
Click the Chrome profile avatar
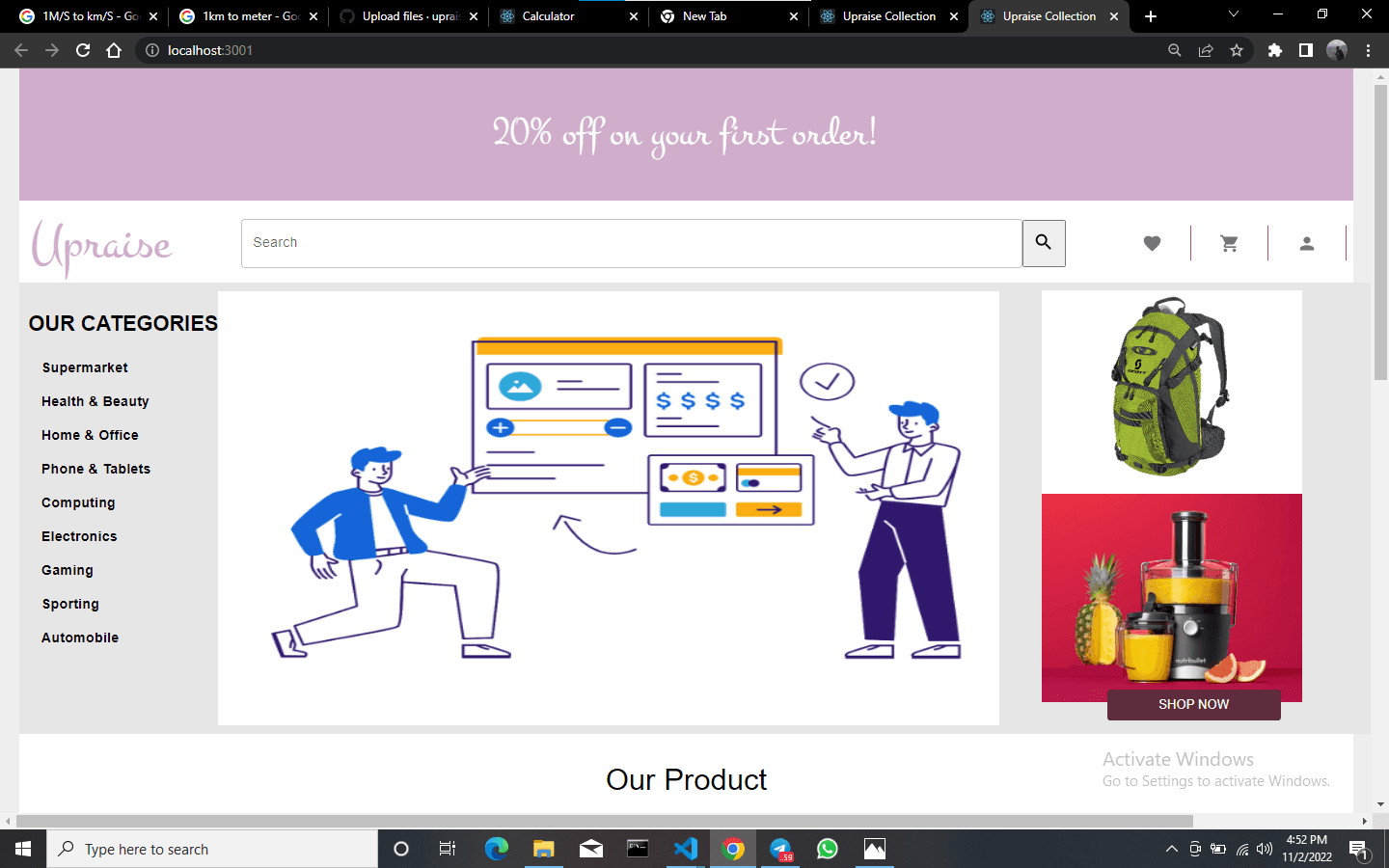[x=1337, y=49]
